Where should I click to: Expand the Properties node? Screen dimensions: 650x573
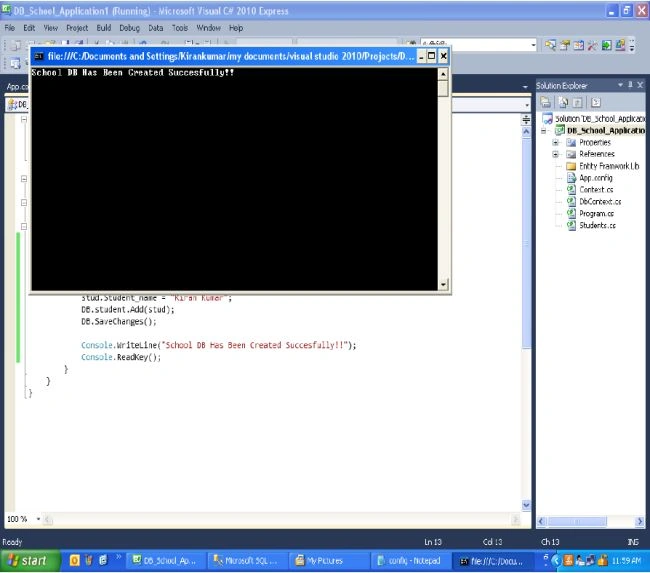(x=555, y=143)
